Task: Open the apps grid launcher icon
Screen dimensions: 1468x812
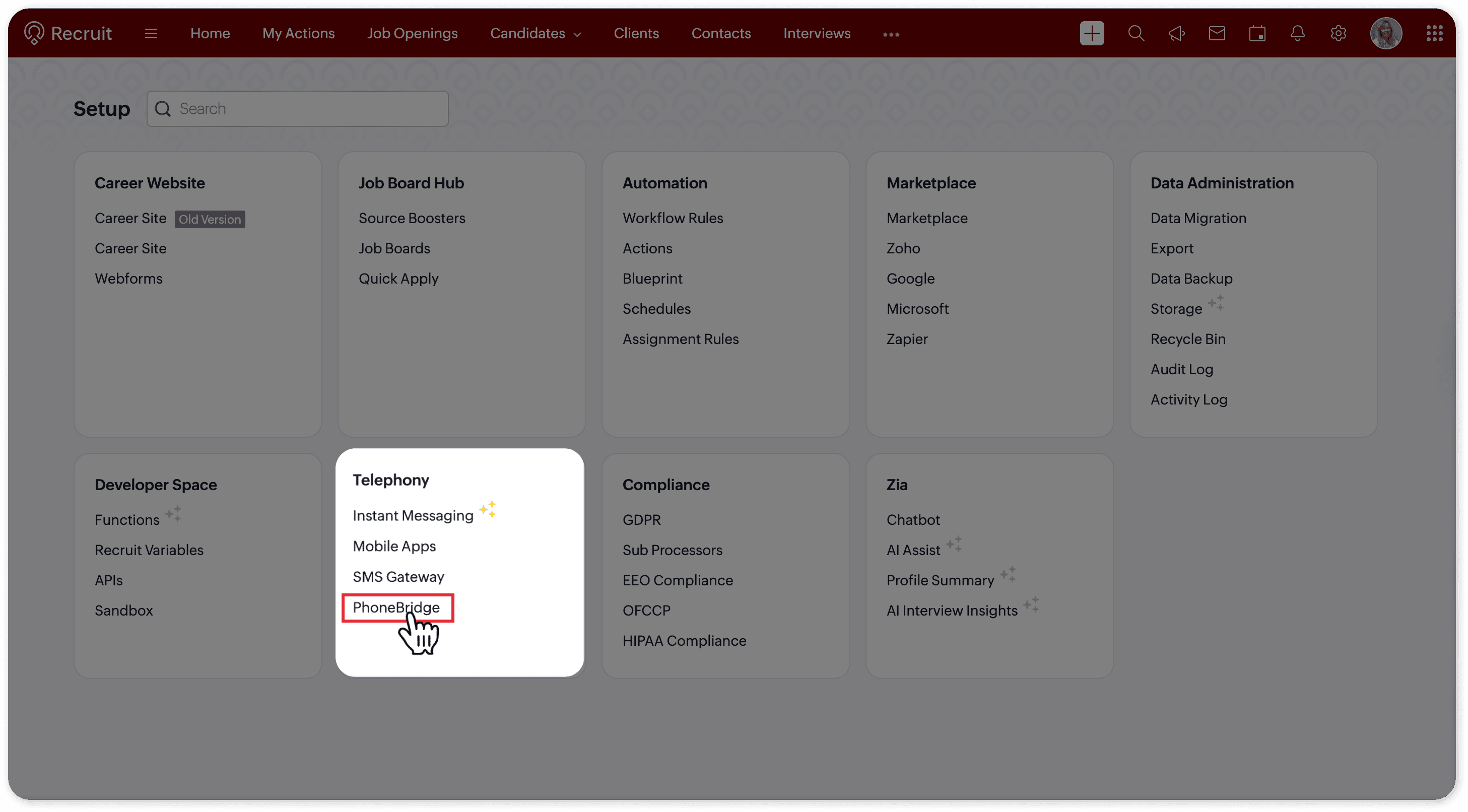Action: click(x=1434, y=34)
